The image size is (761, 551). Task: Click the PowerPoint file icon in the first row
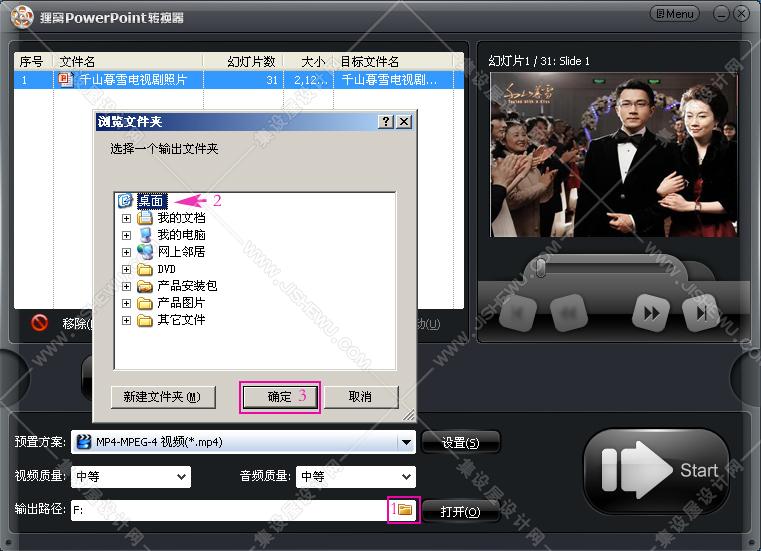point(66,79)
